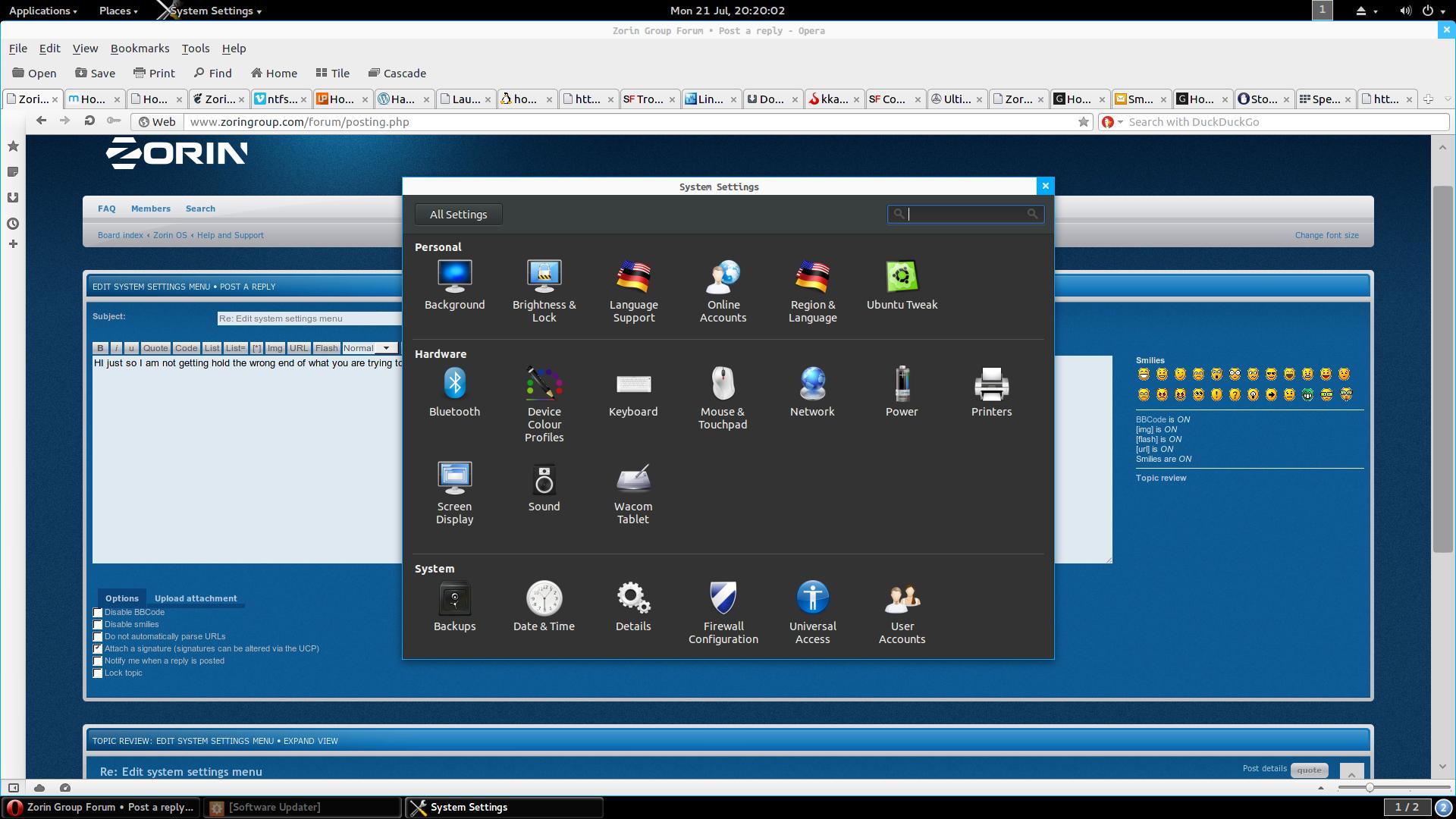Click the Bold BBCode button
Image resolution: width=1456 pixels, height=819 pixels.
point(100,348)
